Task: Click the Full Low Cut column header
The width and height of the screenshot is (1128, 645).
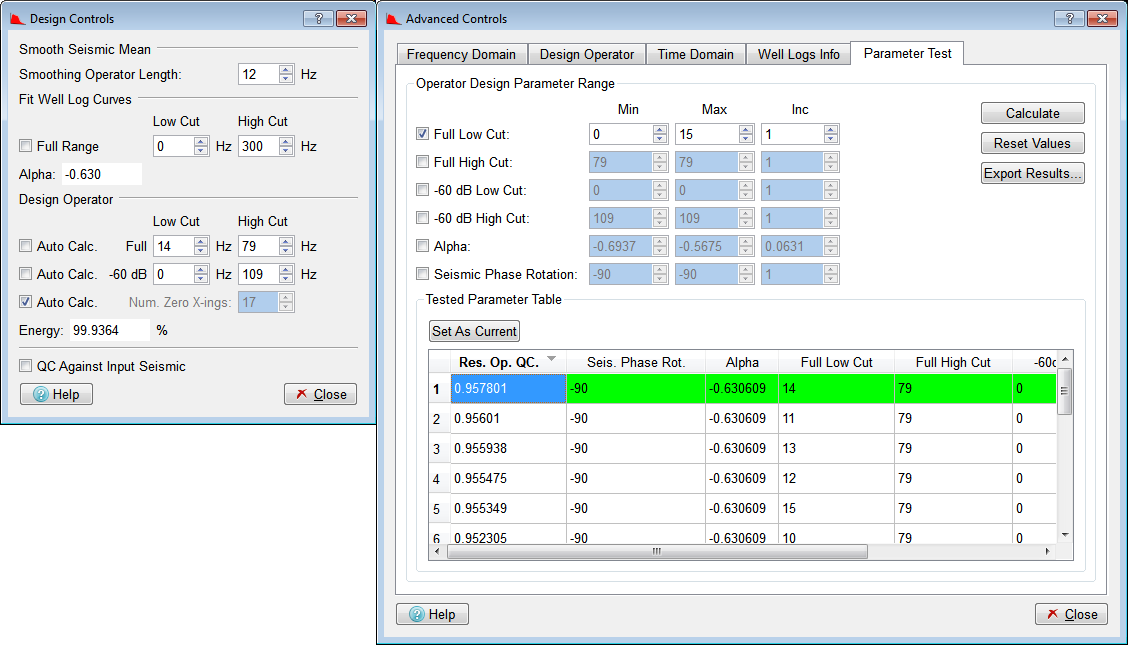Action: [x=836, y=362]
